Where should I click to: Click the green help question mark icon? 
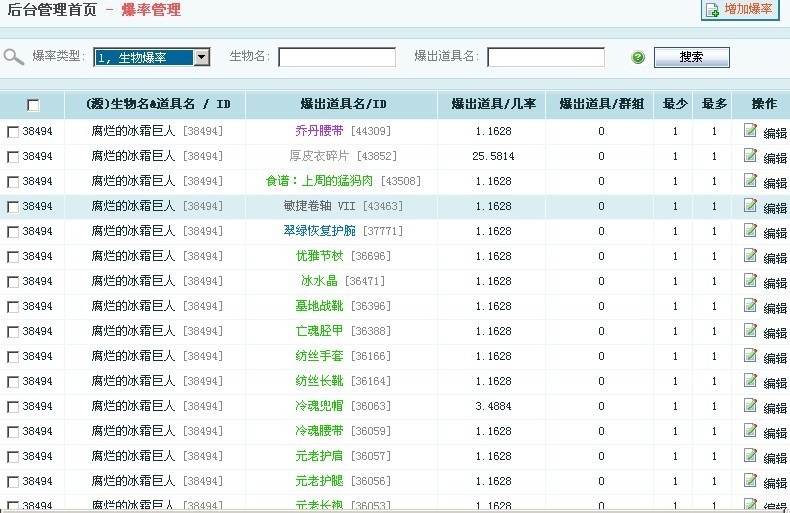638,57
